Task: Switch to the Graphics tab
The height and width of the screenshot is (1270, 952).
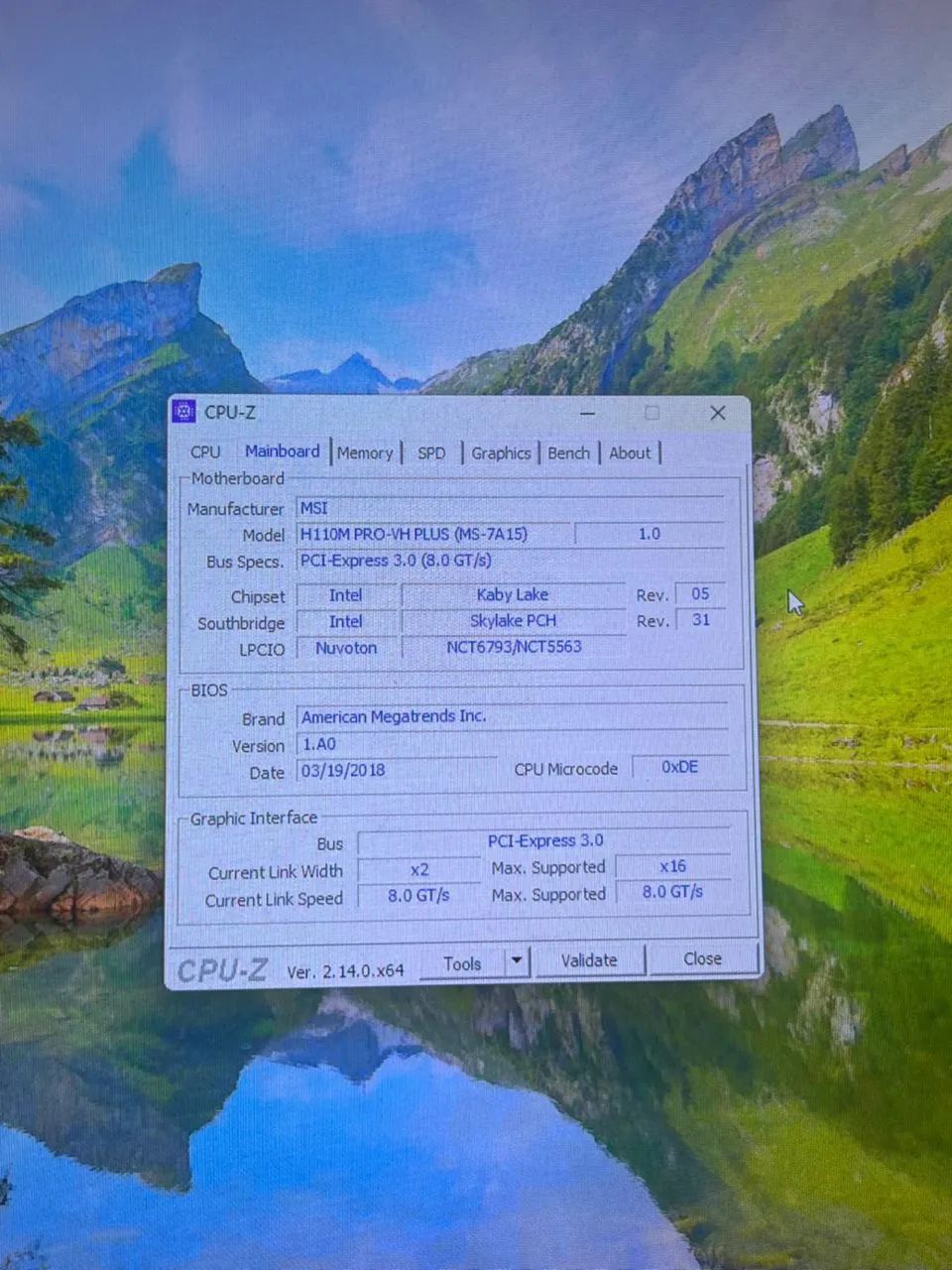Action: point(501,453)
